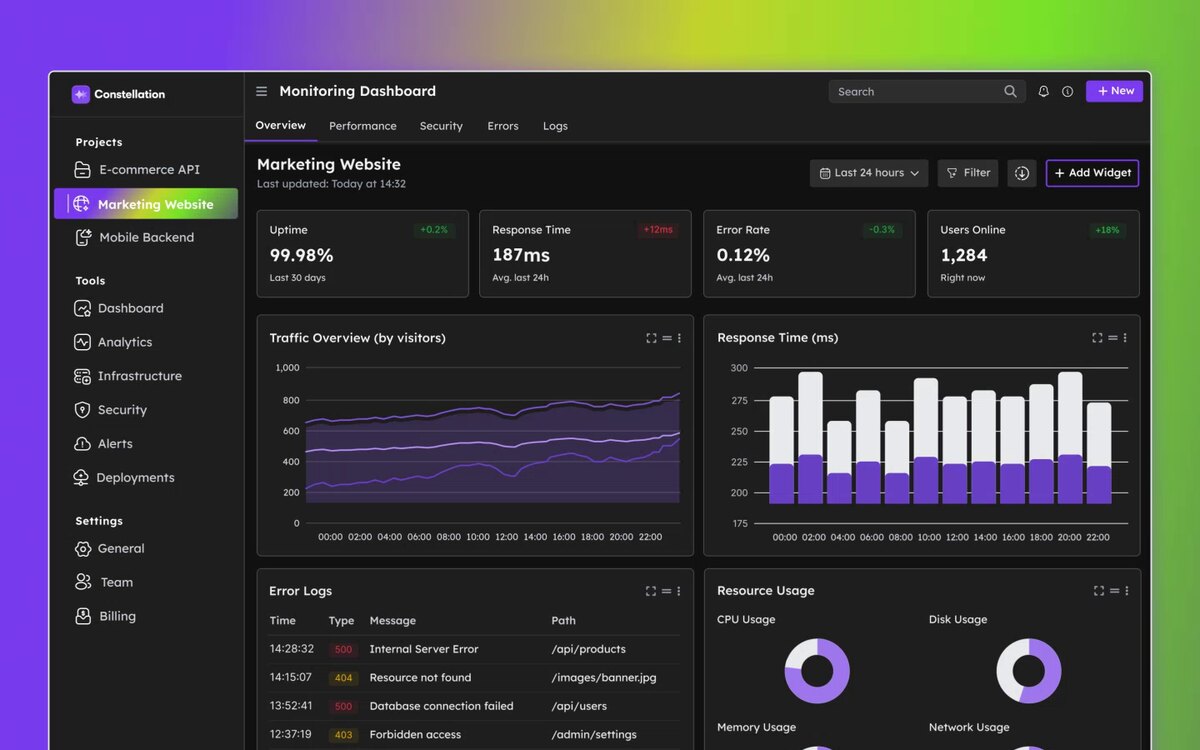The height and width of the screenshot is (750, 1200).
Task: Open Error Logs three-dot options menu
Action: pyautogui.click(x=679, y=591)
